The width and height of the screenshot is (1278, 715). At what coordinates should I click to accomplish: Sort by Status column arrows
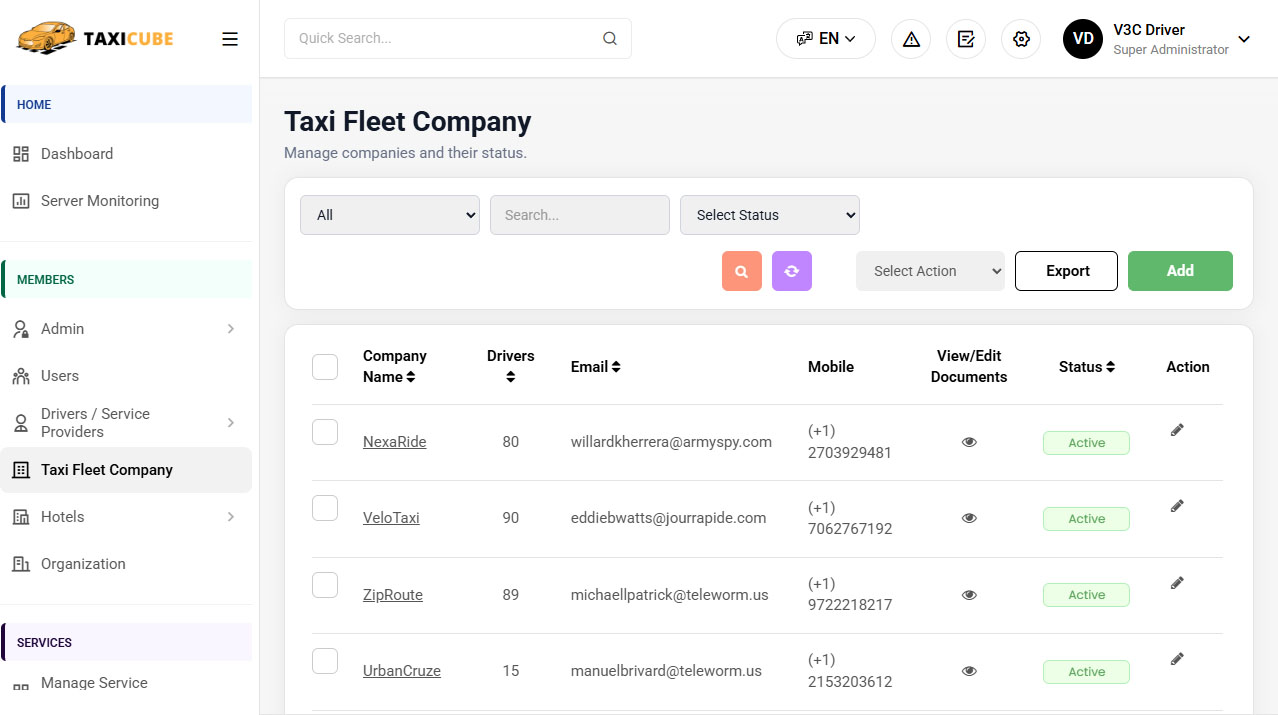tap(1110, 367)
